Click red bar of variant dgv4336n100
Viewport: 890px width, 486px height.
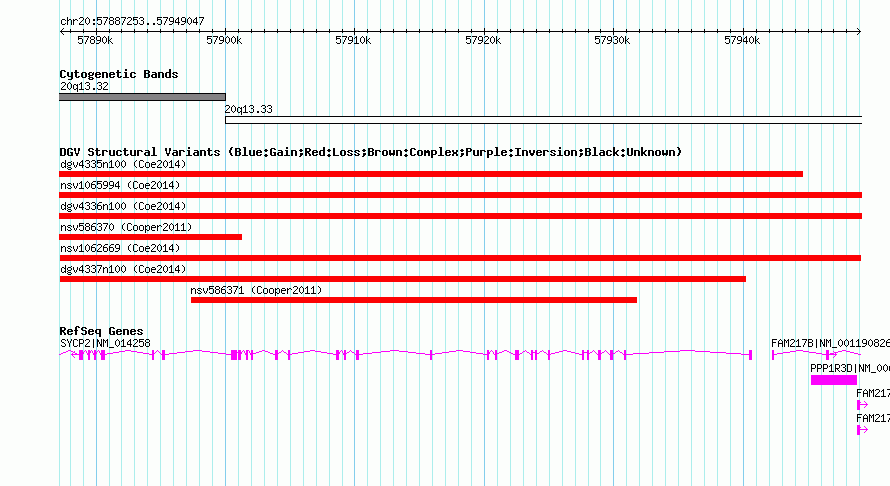pos(460,216)
